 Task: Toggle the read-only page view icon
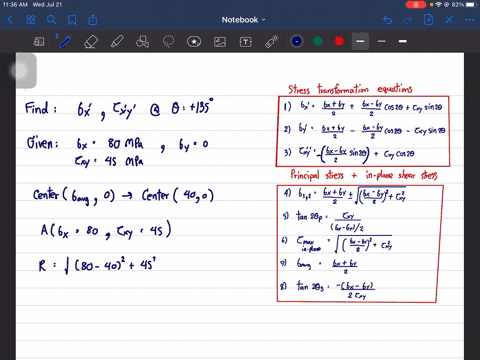[x=39, y=42]
